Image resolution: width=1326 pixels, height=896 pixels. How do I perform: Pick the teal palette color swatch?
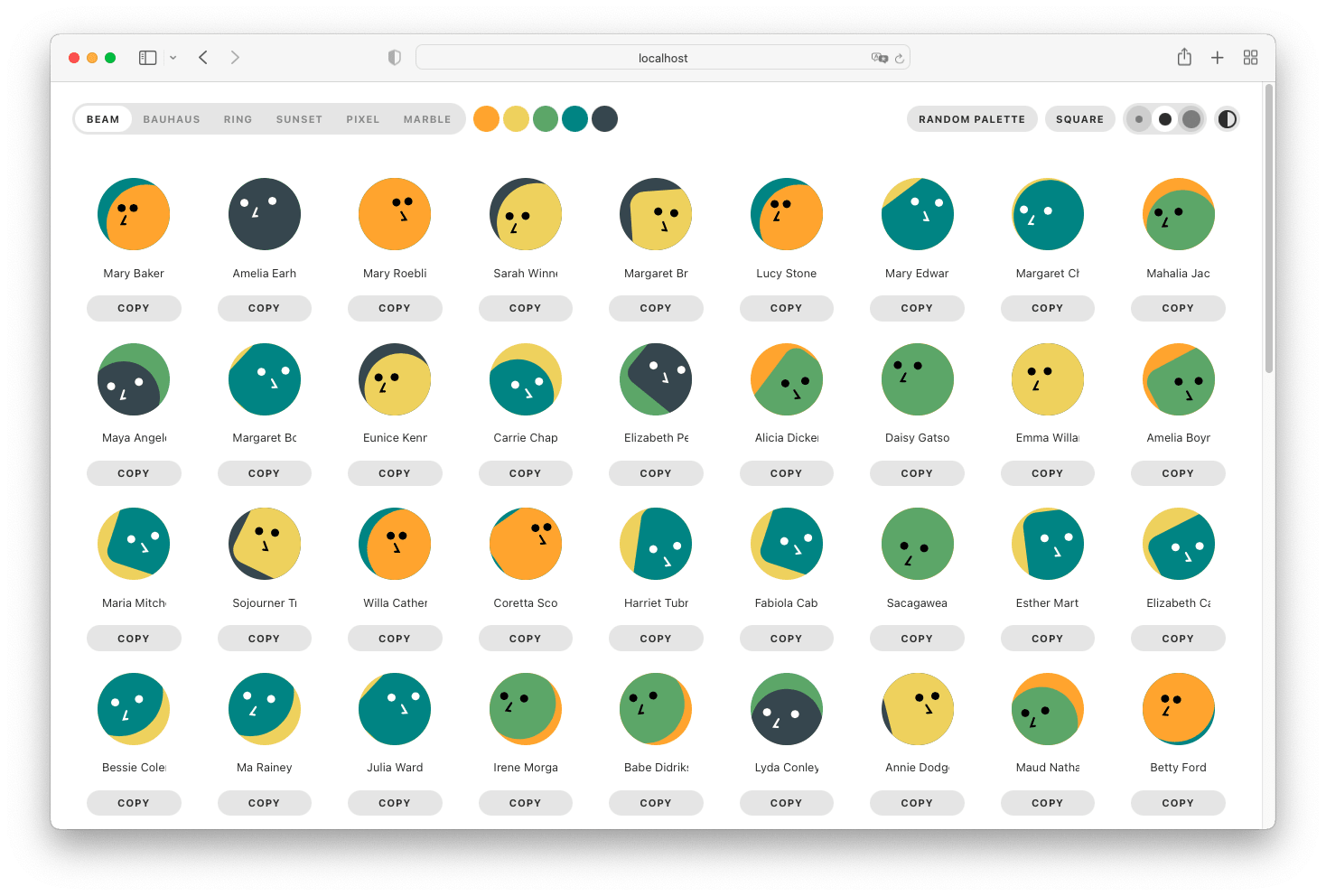click(x=575, y=118)
